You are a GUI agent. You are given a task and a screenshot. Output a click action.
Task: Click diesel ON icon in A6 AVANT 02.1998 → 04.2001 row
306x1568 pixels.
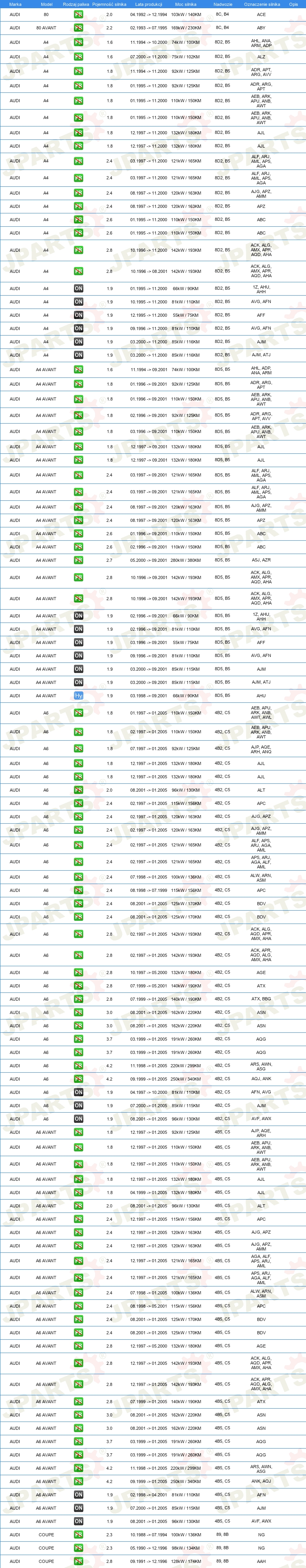(x=79, y=1495)
